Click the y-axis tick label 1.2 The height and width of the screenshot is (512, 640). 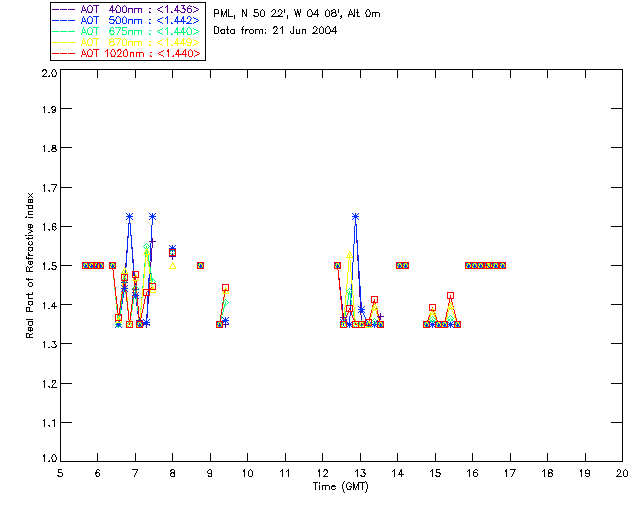[x=49, y=384]
